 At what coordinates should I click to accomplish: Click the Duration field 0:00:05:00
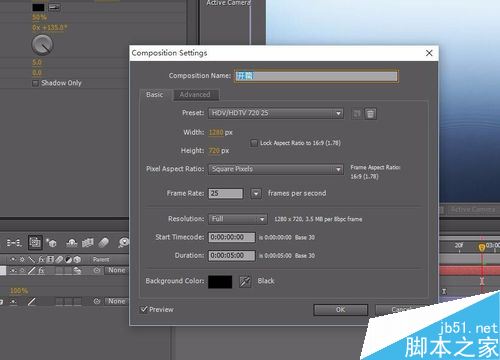[x=232, y=256]
